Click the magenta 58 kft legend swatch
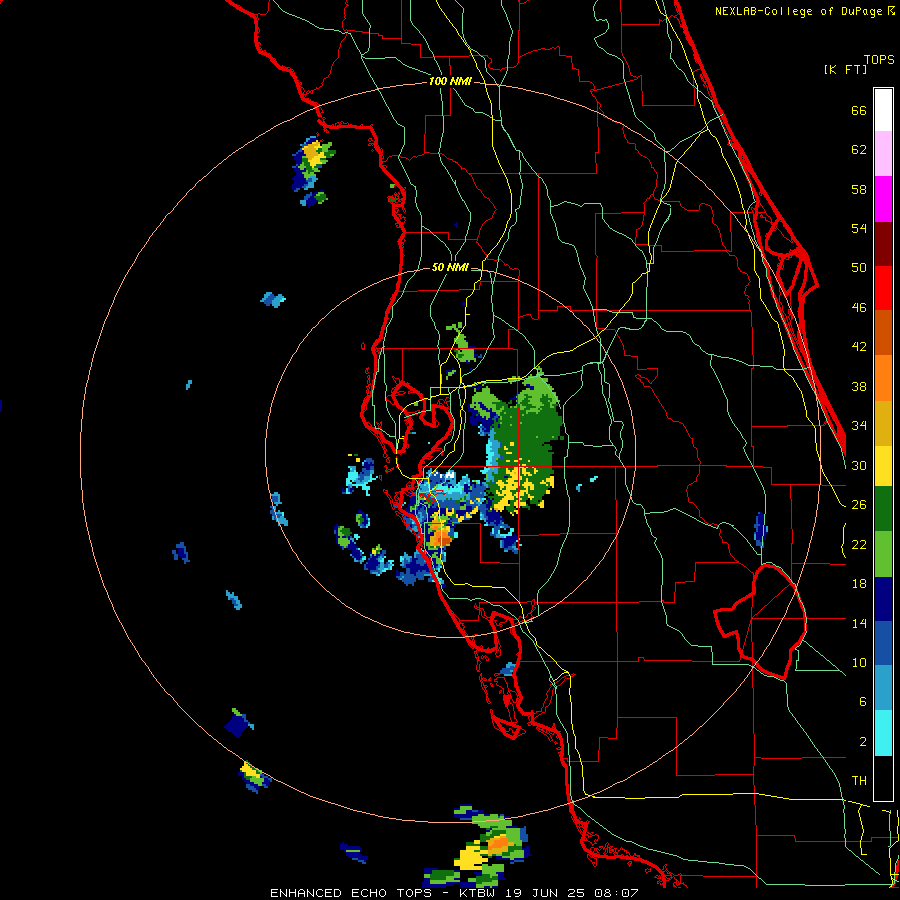The width and height of the screenshot is (900, 900). (883, 199)
